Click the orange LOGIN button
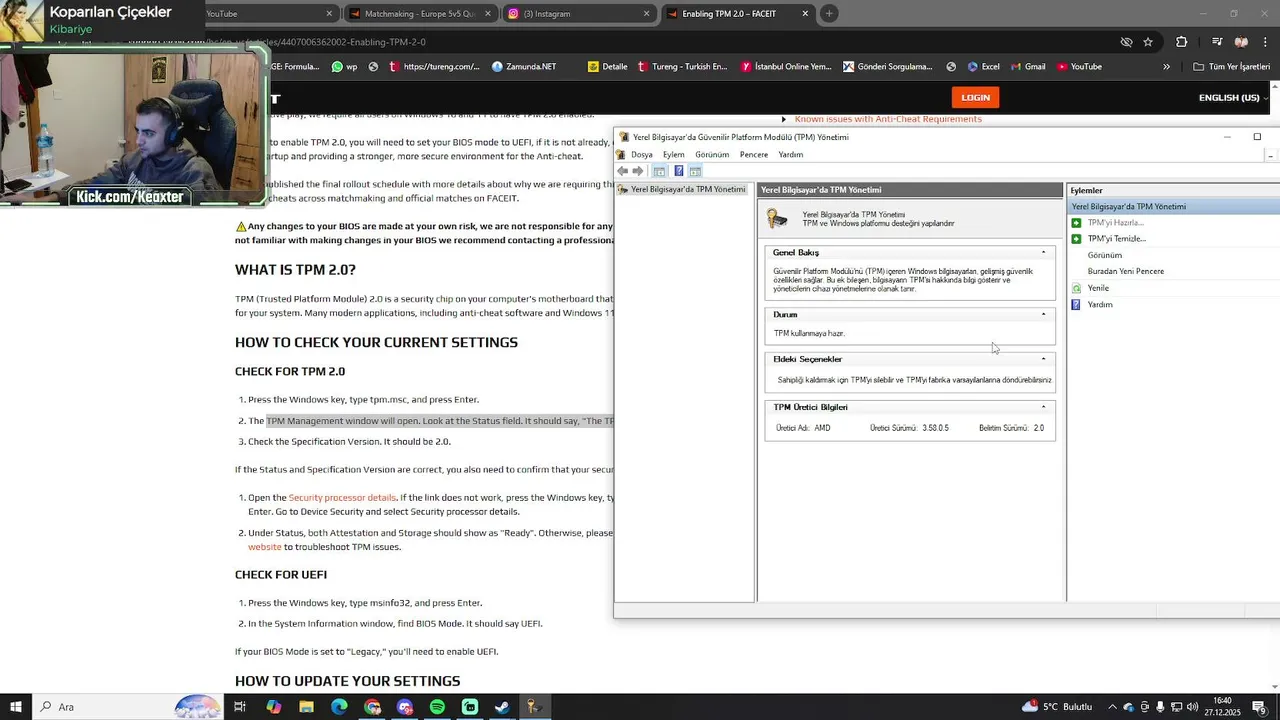This screenshot has height=720, width=1280. (975, 97)
